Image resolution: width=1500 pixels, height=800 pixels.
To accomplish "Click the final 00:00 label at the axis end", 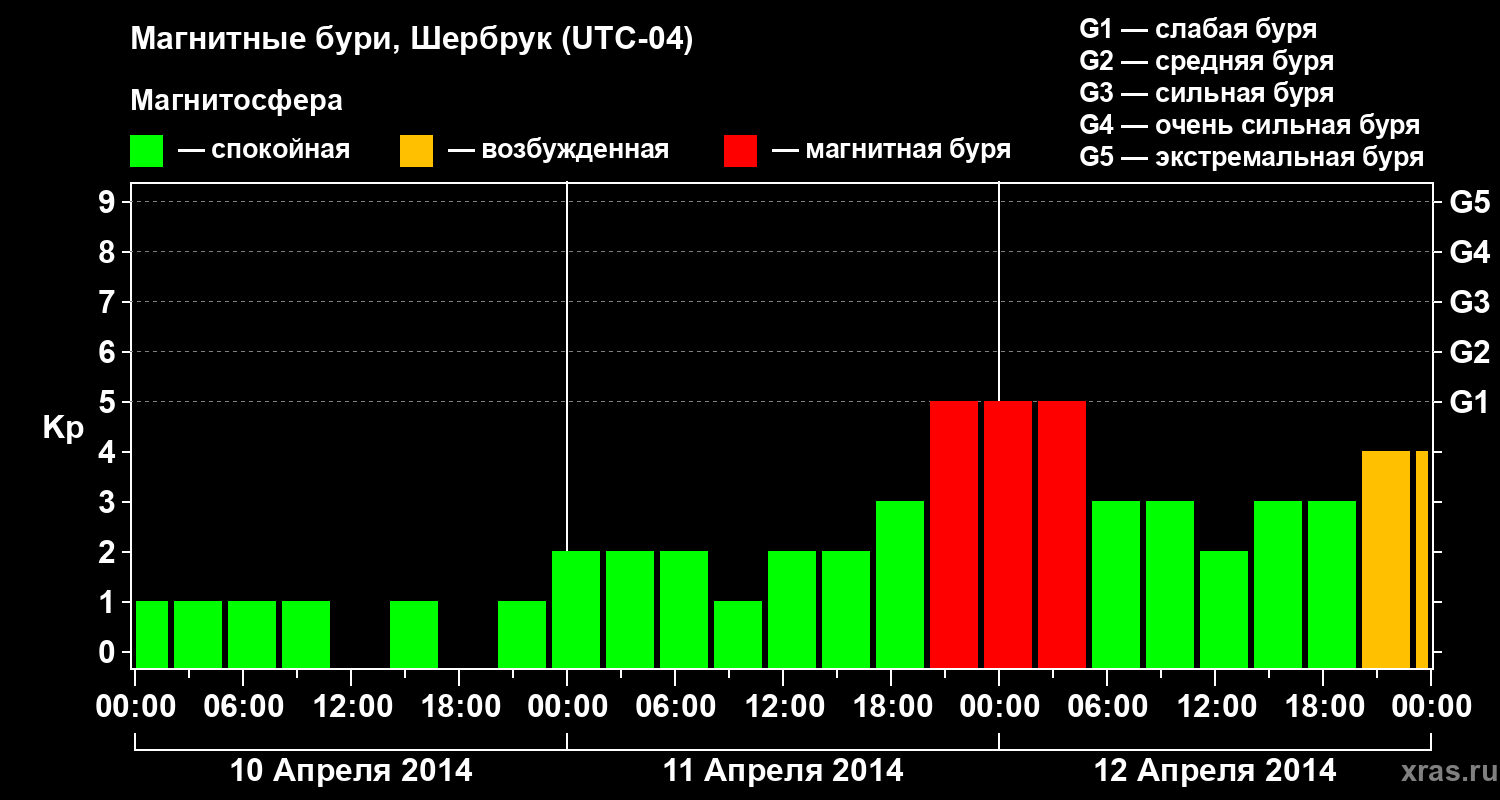I will coord(1431,707).
